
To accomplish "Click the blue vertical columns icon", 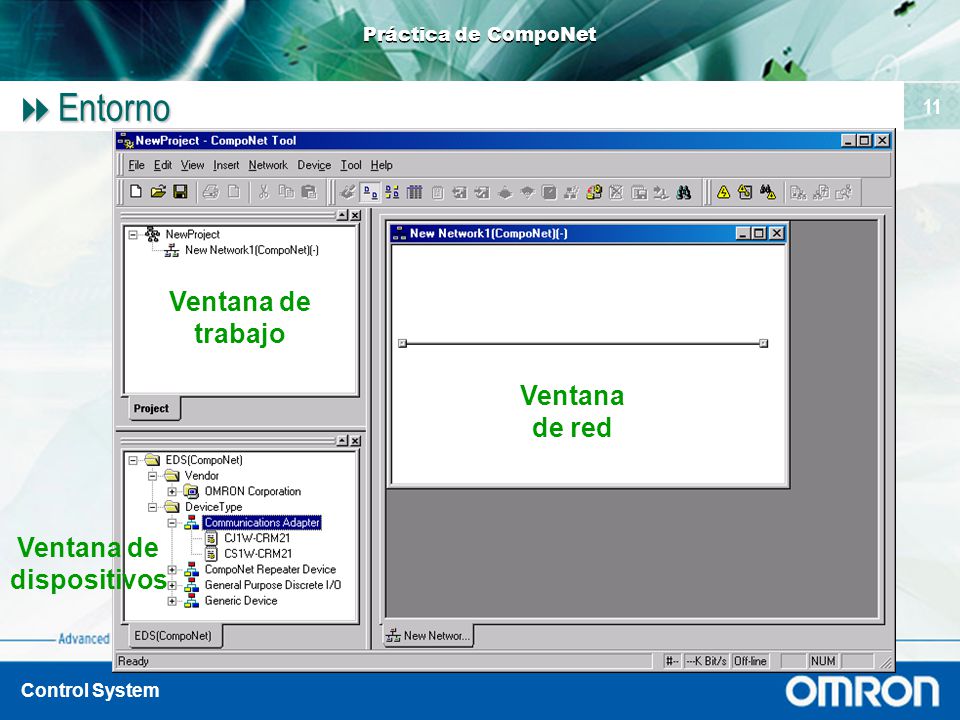I will [414, 193].
